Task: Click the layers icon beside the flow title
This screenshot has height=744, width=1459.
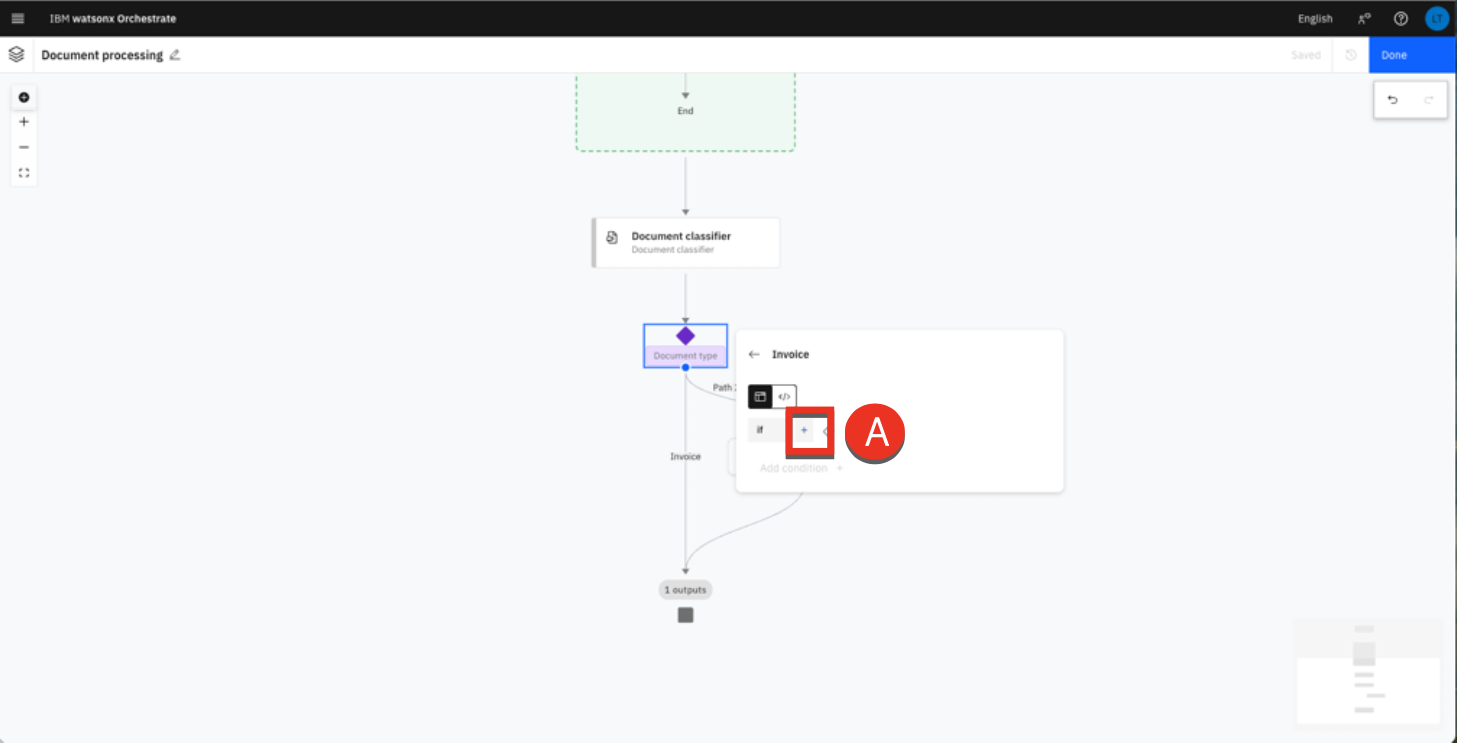Action: pyautogui.click(x=16, y=55)
